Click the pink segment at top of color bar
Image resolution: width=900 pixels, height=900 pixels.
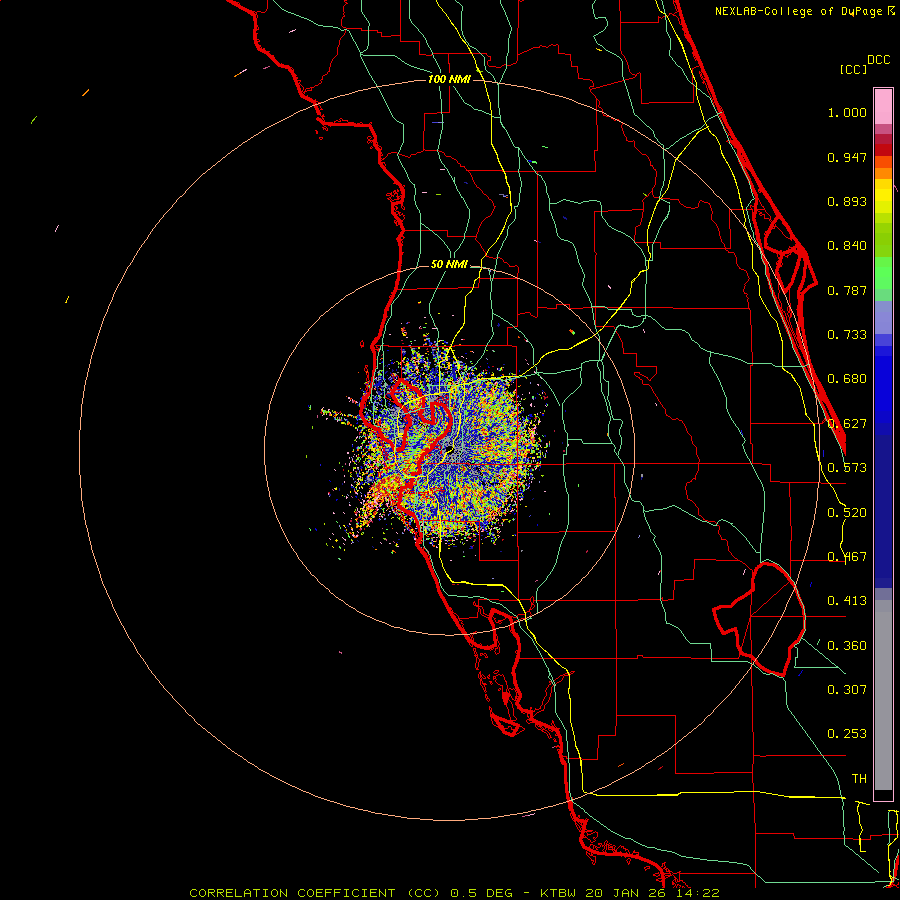tap(883, 106)
